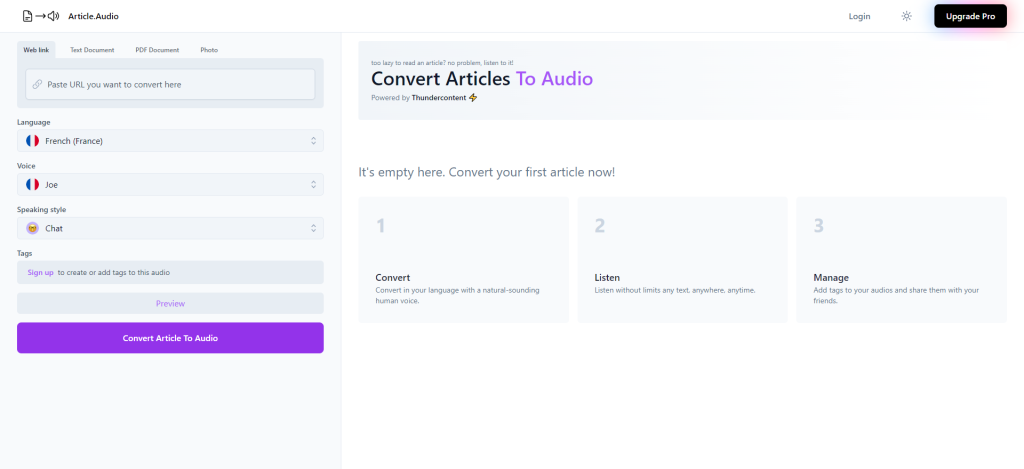1024x469 pixels.
Task: Click the Article.Audio logo icon
Action: [40, 16]
